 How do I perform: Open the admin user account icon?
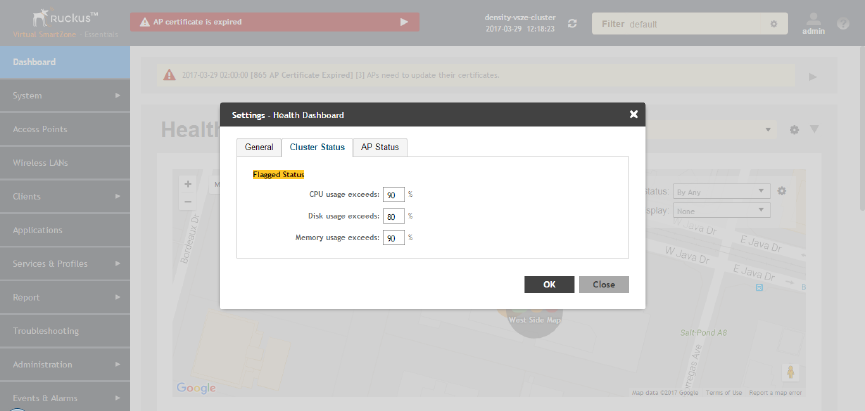point(813,23)
